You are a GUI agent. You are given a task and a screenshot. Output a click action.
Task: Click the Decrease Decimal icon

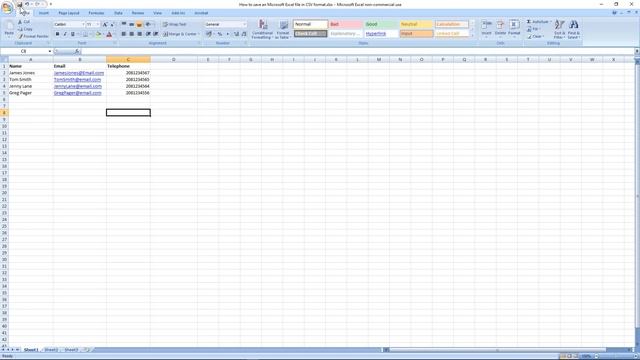pyautogui.click(x=244, y=34)
